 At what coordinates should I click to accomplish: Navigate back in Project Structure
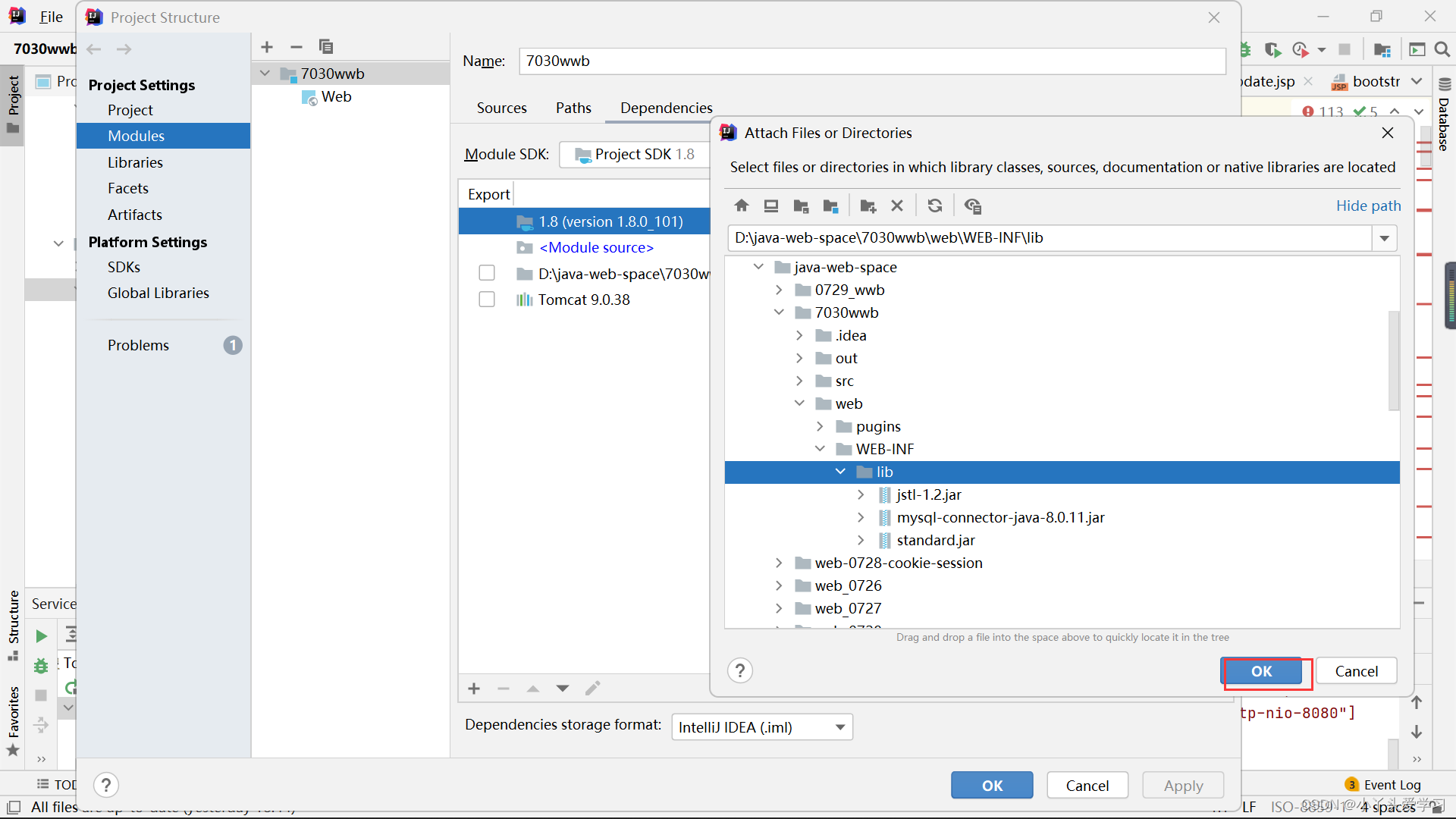coord(94,49)
